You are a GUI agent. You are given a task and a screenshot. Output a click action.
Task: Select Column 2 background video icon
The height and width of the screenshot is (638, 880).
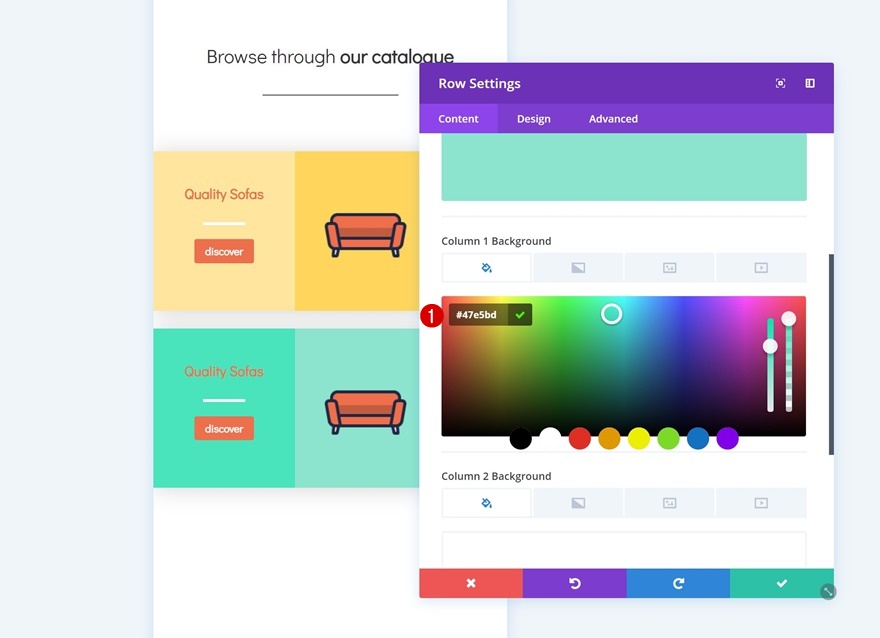(x=761, y=503)
